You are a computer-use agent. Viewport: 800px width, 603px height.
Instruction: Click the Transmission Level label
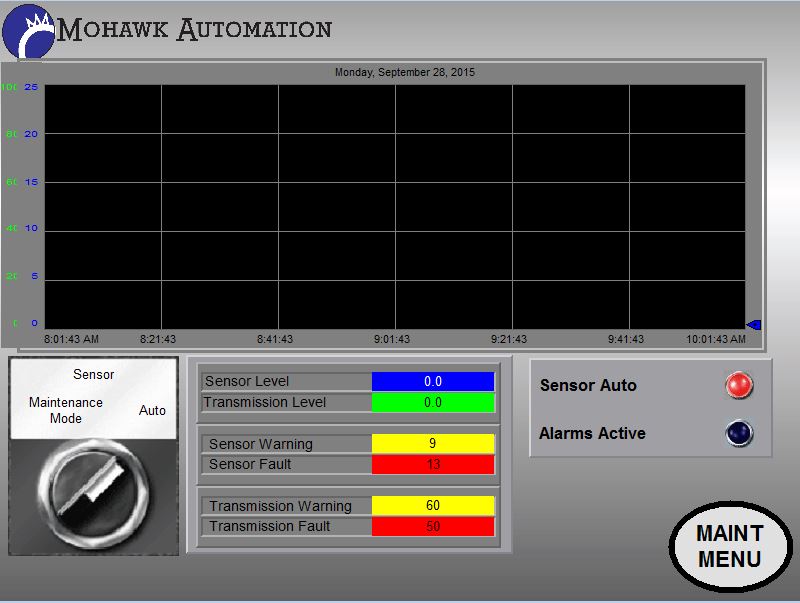265,402
